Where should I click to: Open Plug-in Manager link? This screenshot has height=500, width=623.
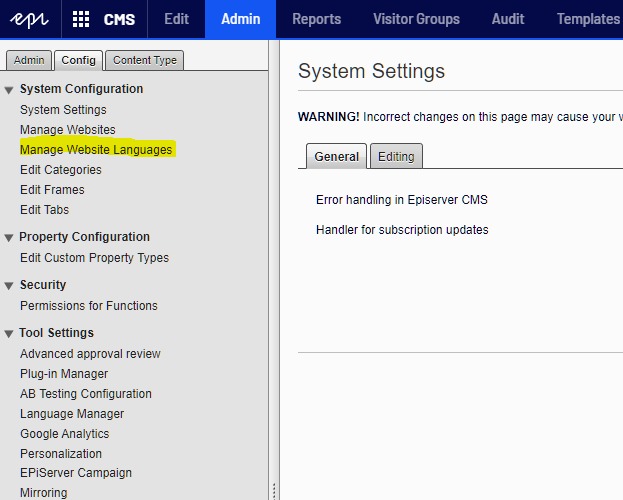64,374
